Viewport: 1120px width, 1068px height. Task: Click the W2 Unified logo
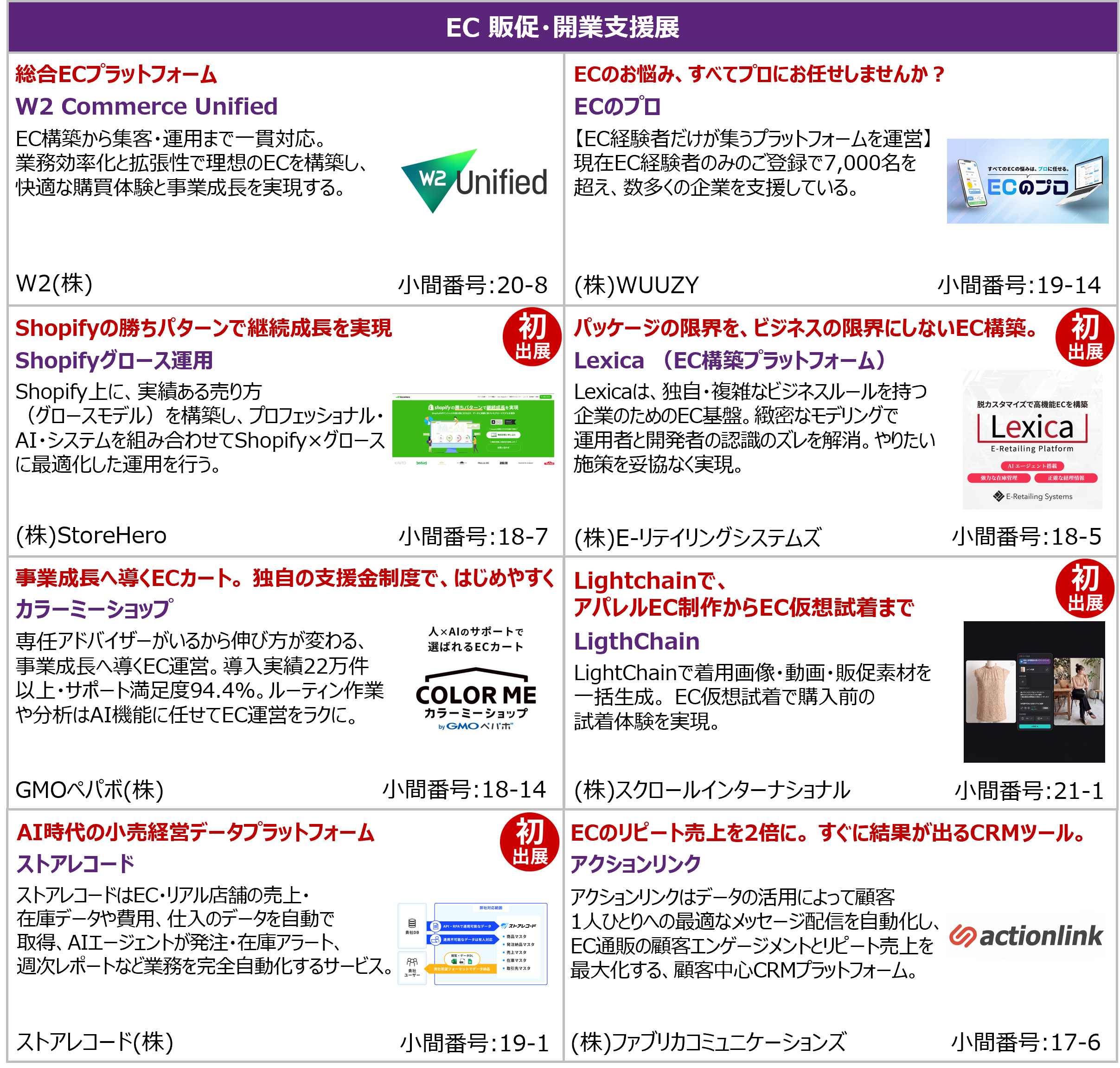pos(474,181)
